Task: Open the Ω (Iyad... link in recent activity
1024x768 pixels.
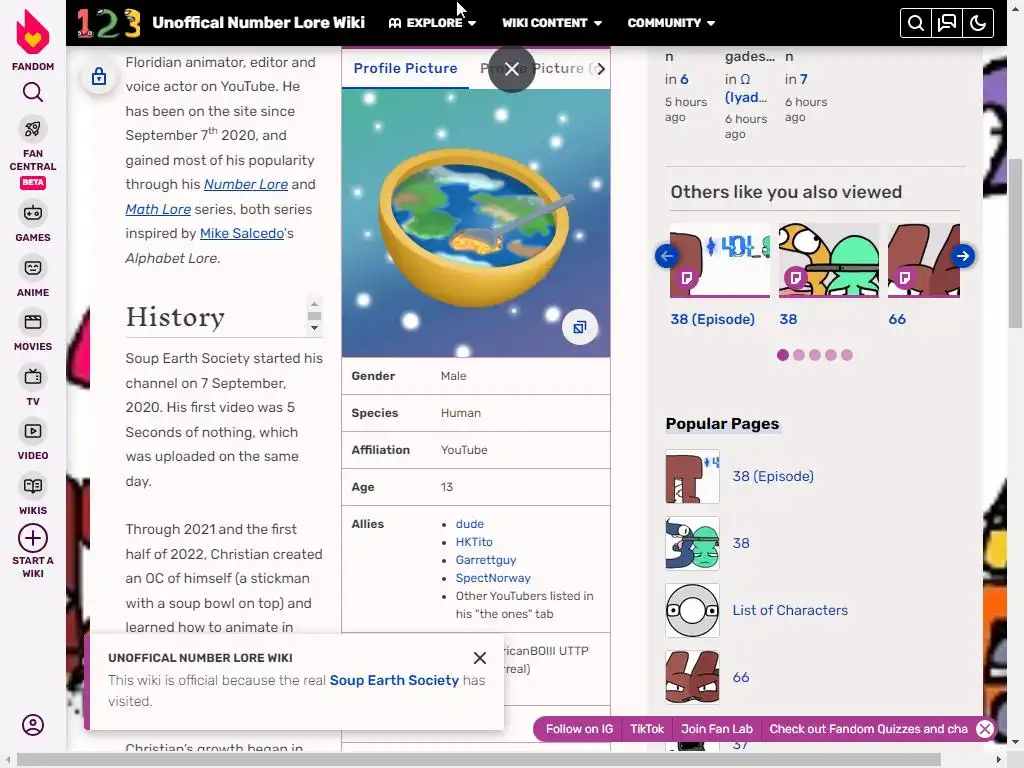Action: coord(746,88)
